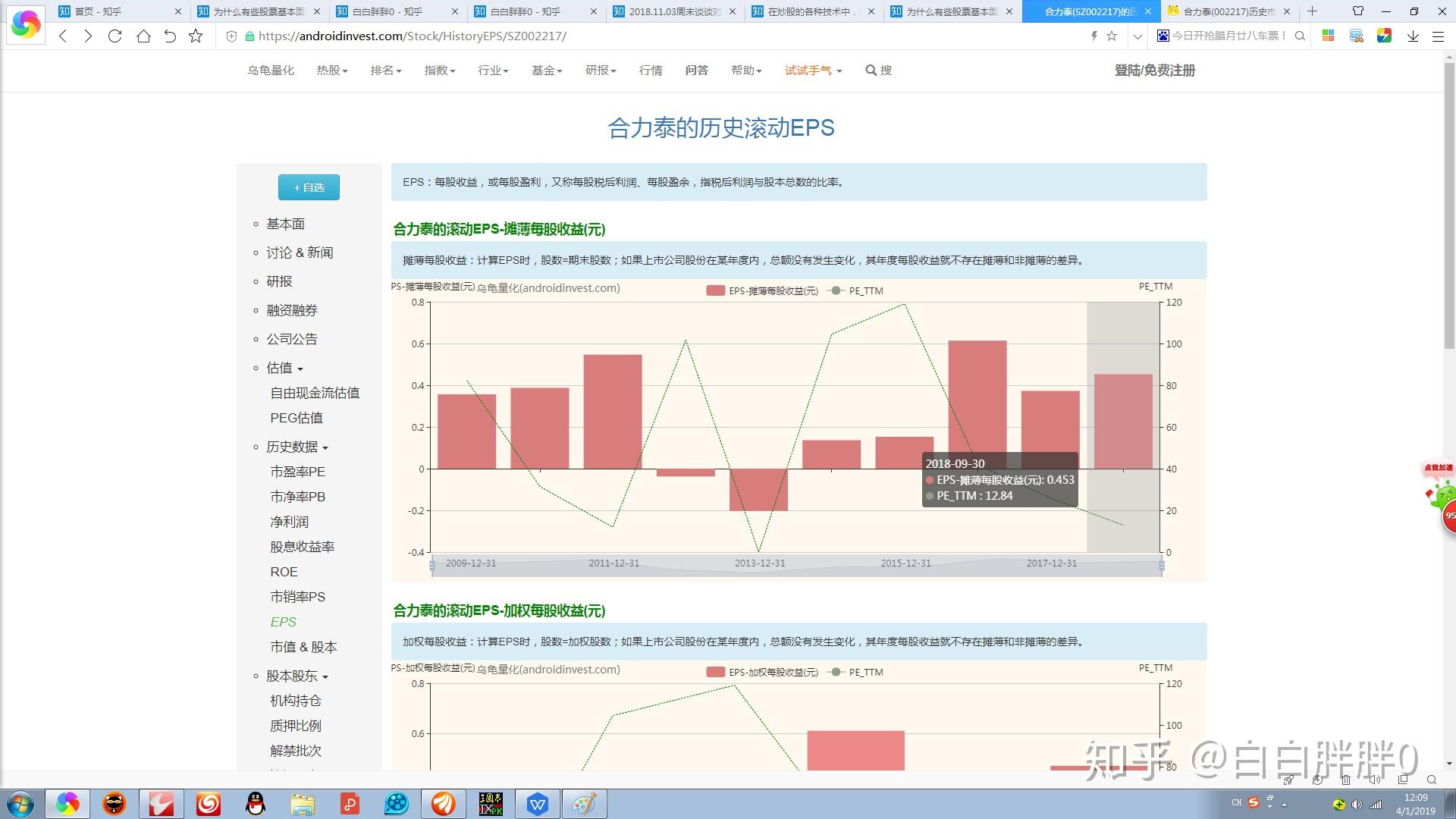
Task: Collapse 历史数据 section in sidebar
Action: [x=297, y=447]
